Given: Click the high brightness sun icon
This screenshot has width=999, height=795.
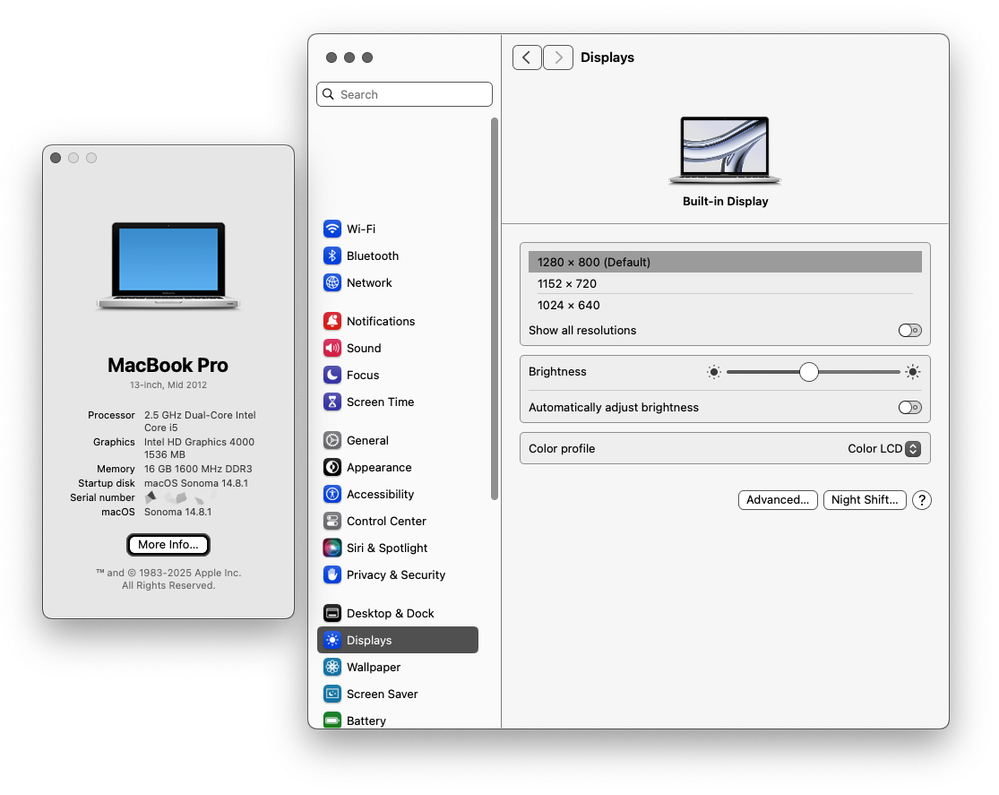Looking at the screenshot, I should coord(912,372).
